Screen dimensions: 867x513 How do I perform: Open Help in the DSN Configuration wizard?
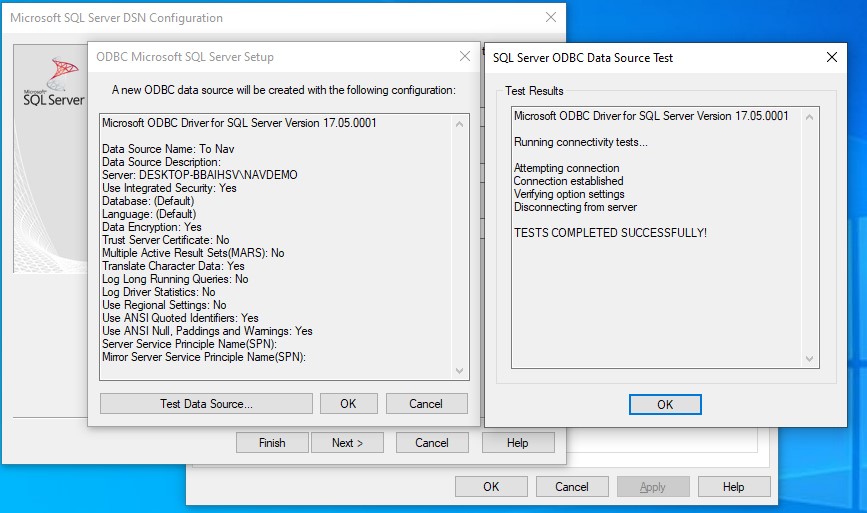click(518, 443)
